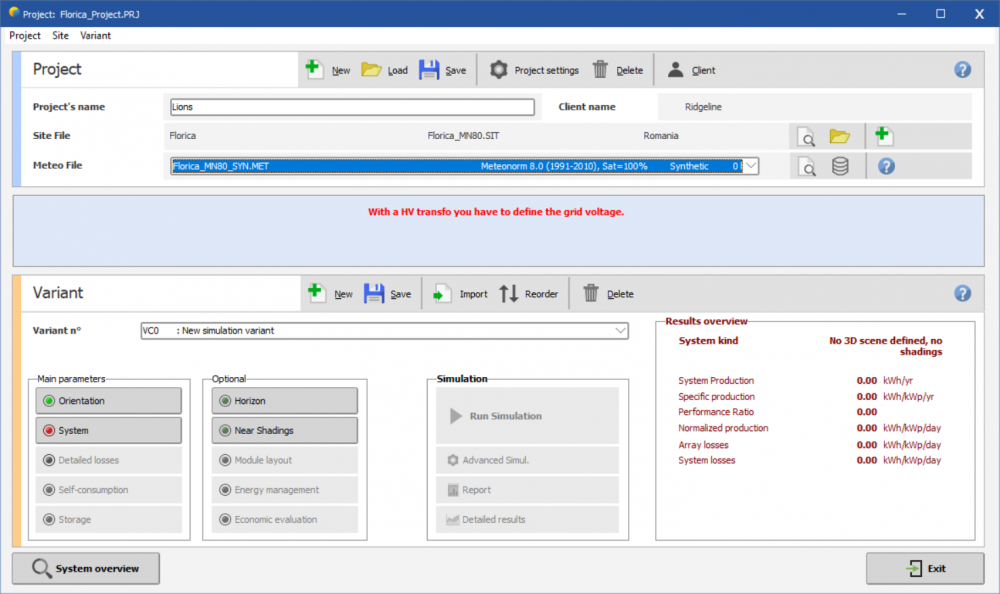Screen dimensions: 1000x594
Task: Save project with floppy disk icon
Action: pyautogui.click(x=429, y=69)
